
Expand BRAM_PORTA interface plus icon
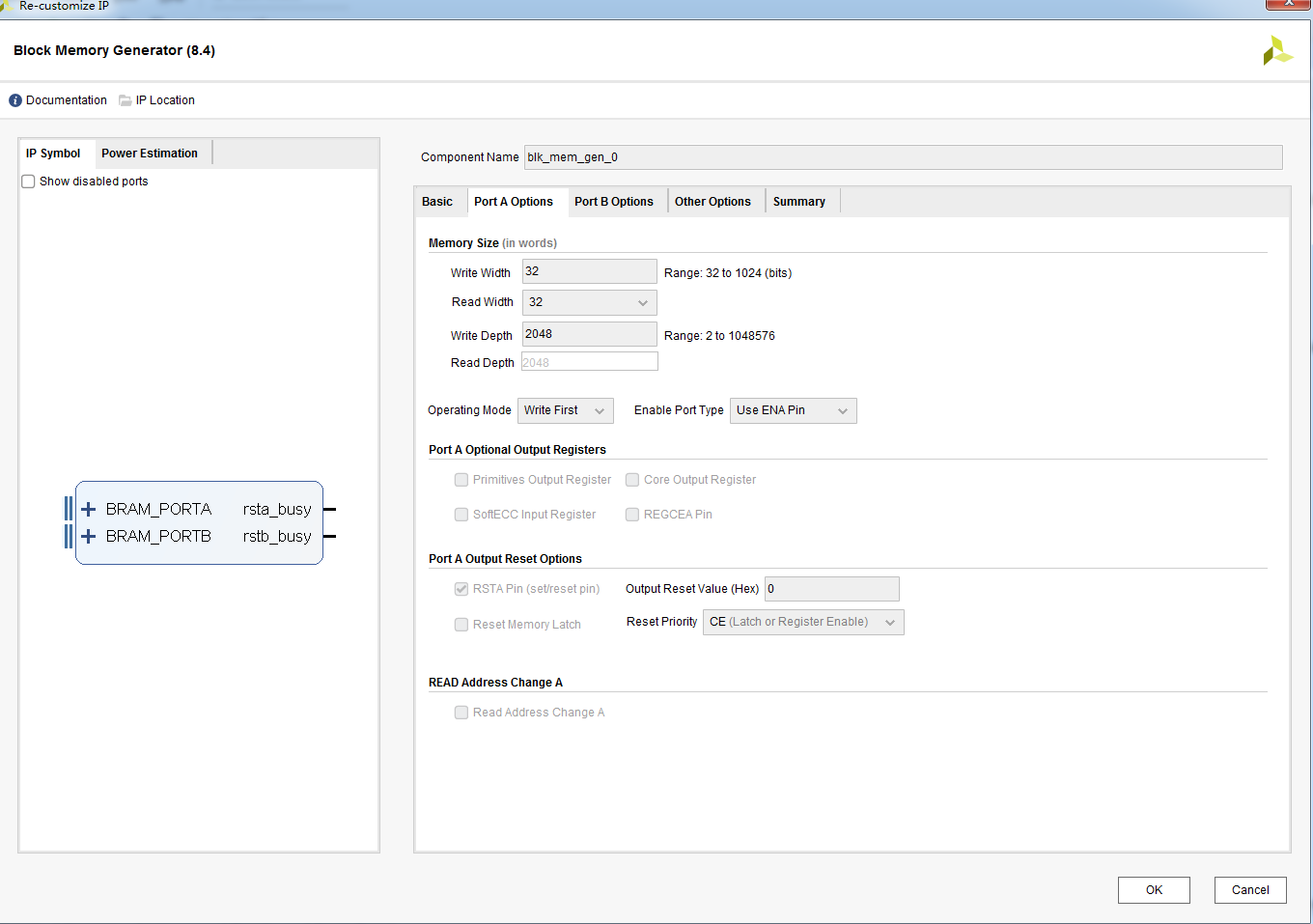88,509
